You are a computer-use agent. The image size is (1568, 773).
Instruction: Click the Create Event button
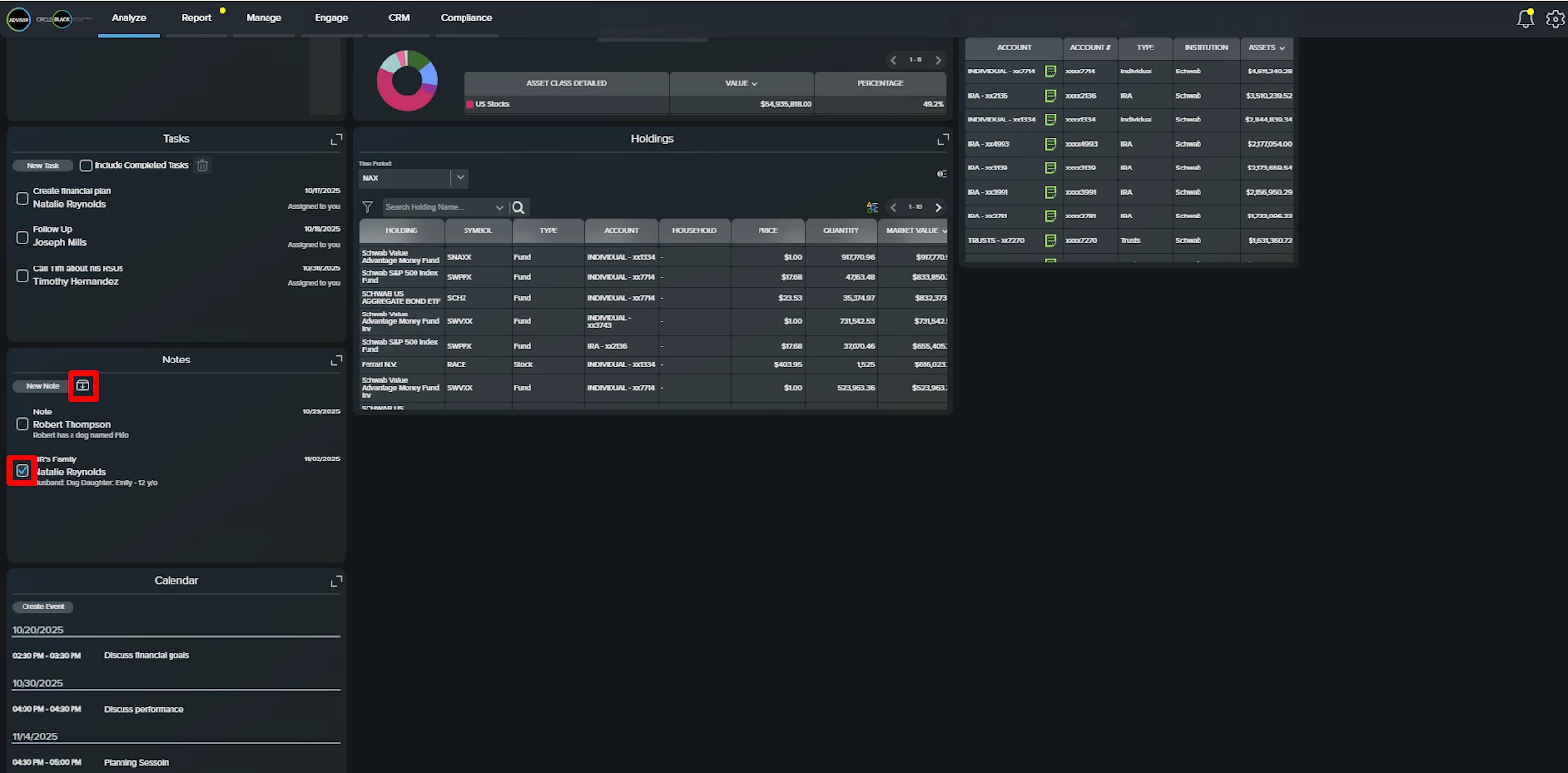[43, 607]
